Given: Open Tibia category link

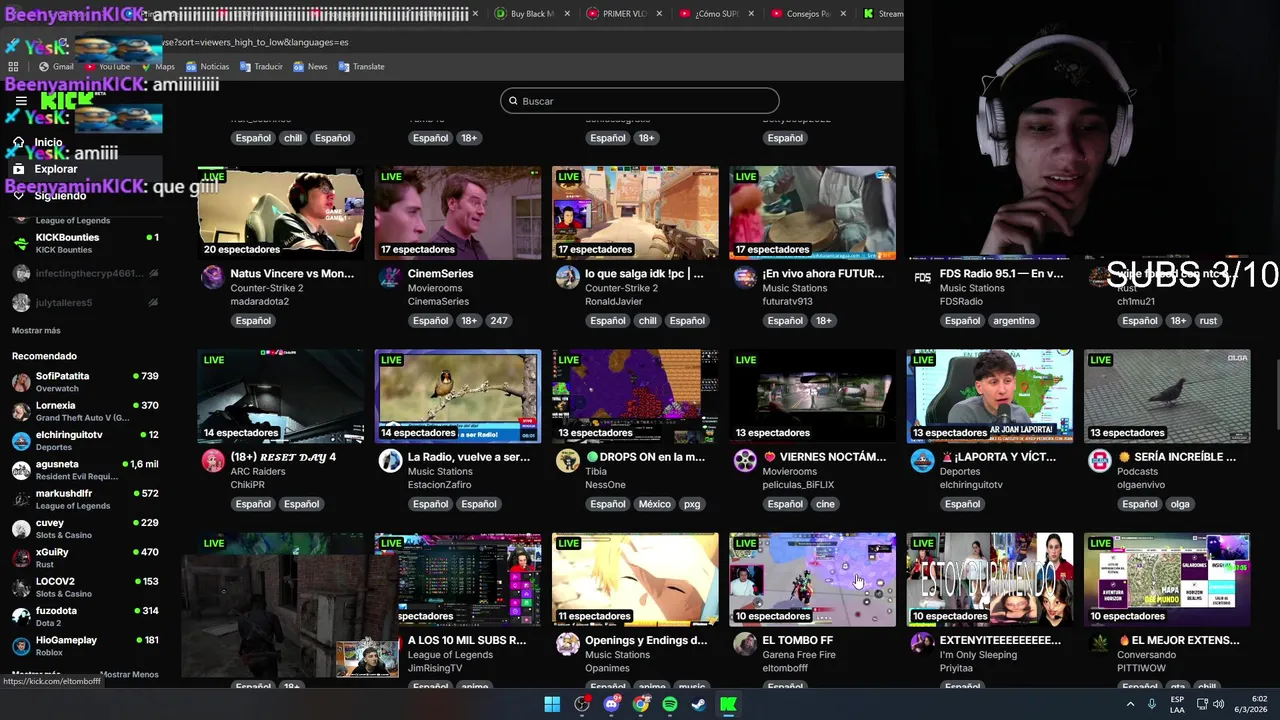Looking at the screenshot, I should (x=596, y=471).
